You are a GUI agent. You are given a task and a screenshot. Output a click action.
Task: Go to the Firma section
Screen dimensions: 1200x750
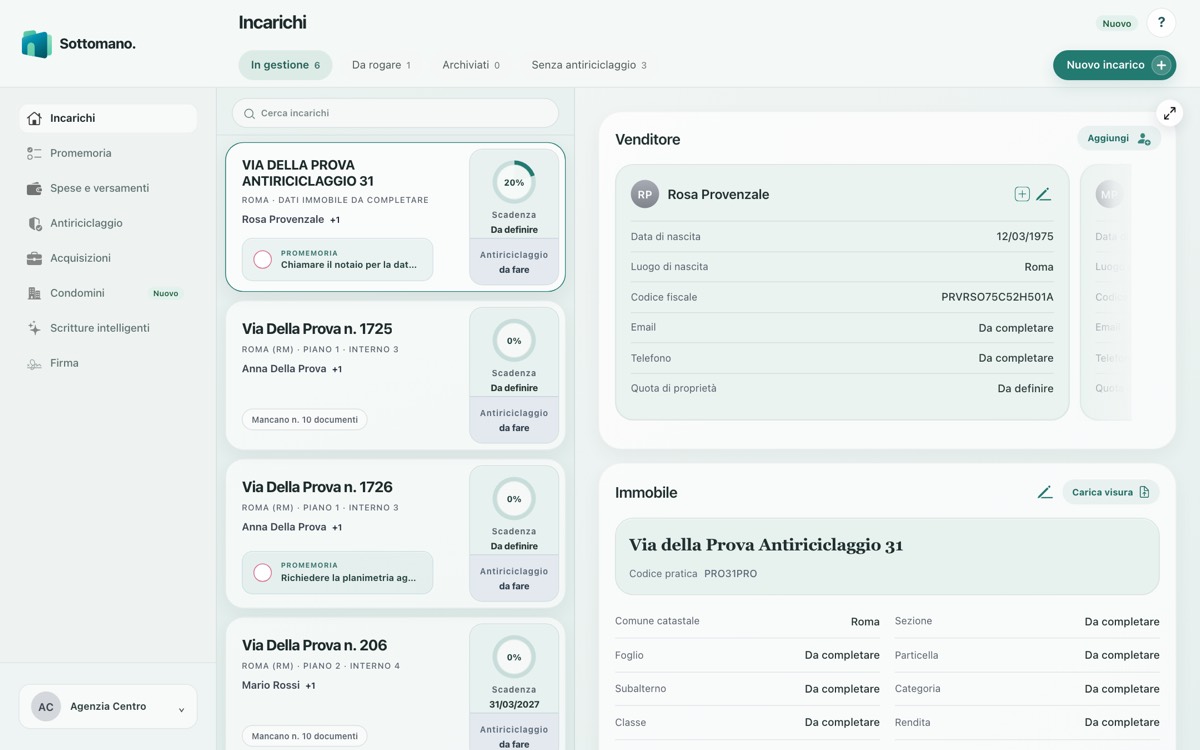tap(108, 363)
